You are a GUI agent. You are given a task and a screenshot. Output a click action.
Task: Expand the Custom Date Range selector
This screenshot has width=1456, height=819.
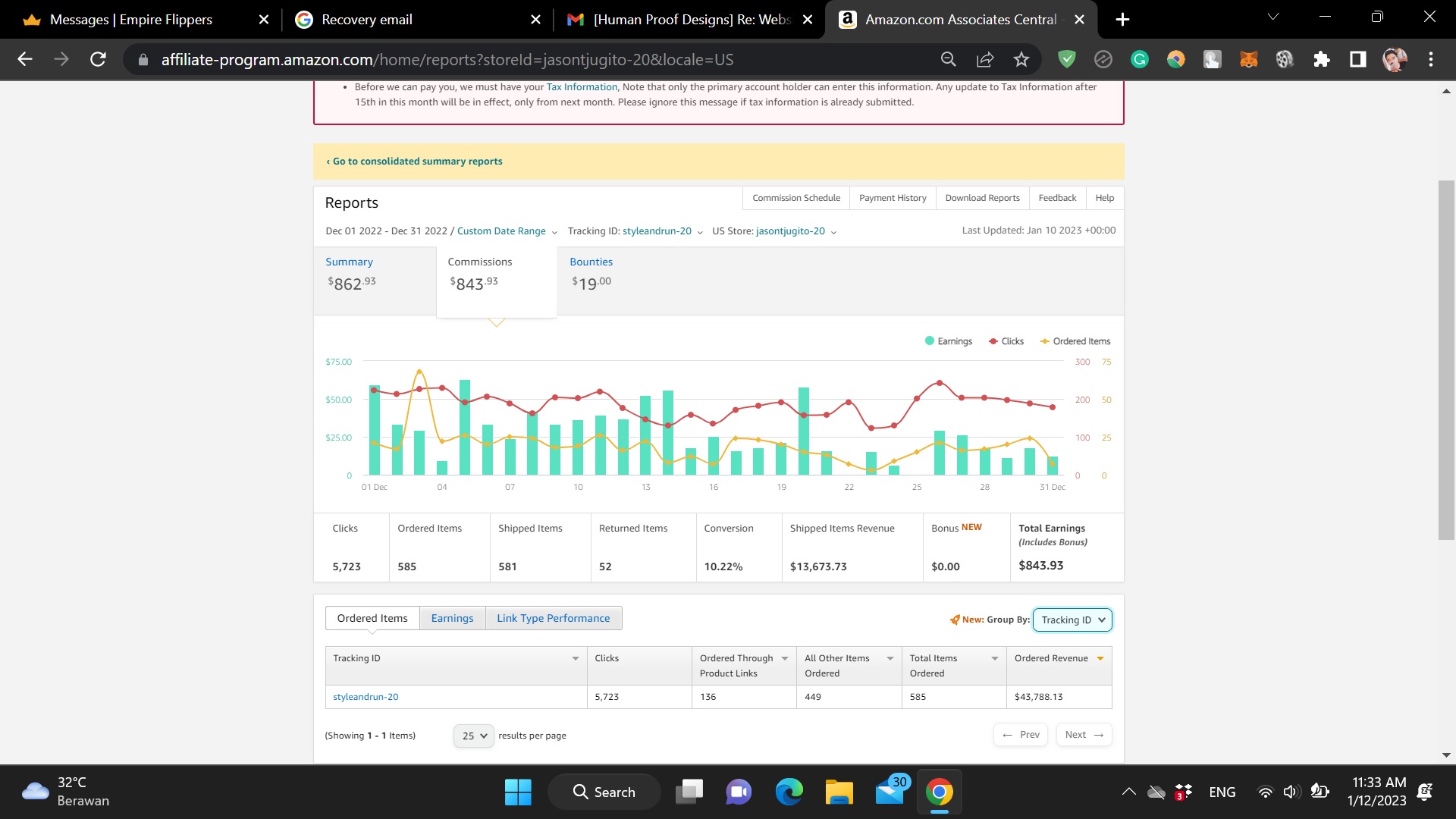point(507,231)
